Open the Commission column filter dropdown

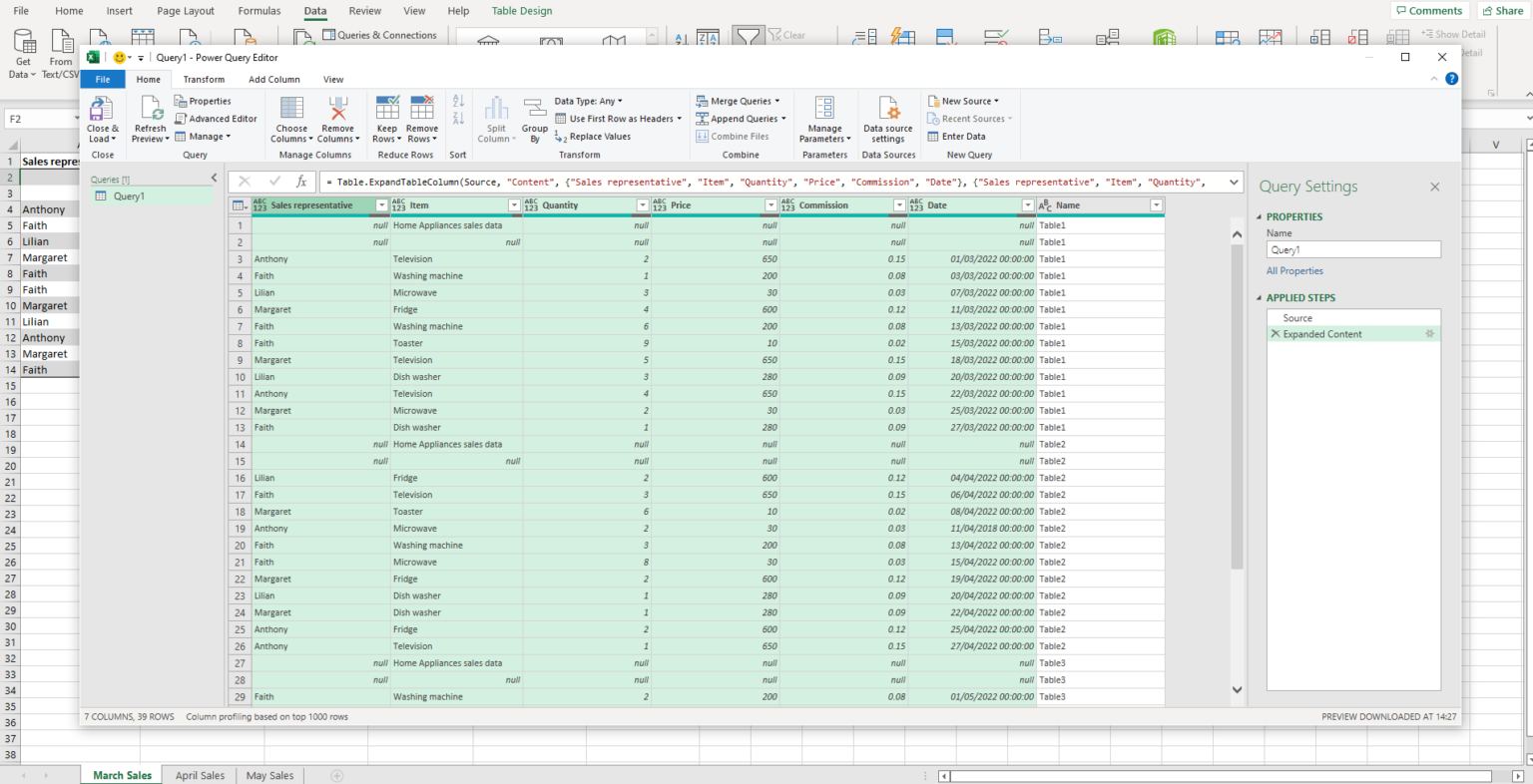coord(899,205)
